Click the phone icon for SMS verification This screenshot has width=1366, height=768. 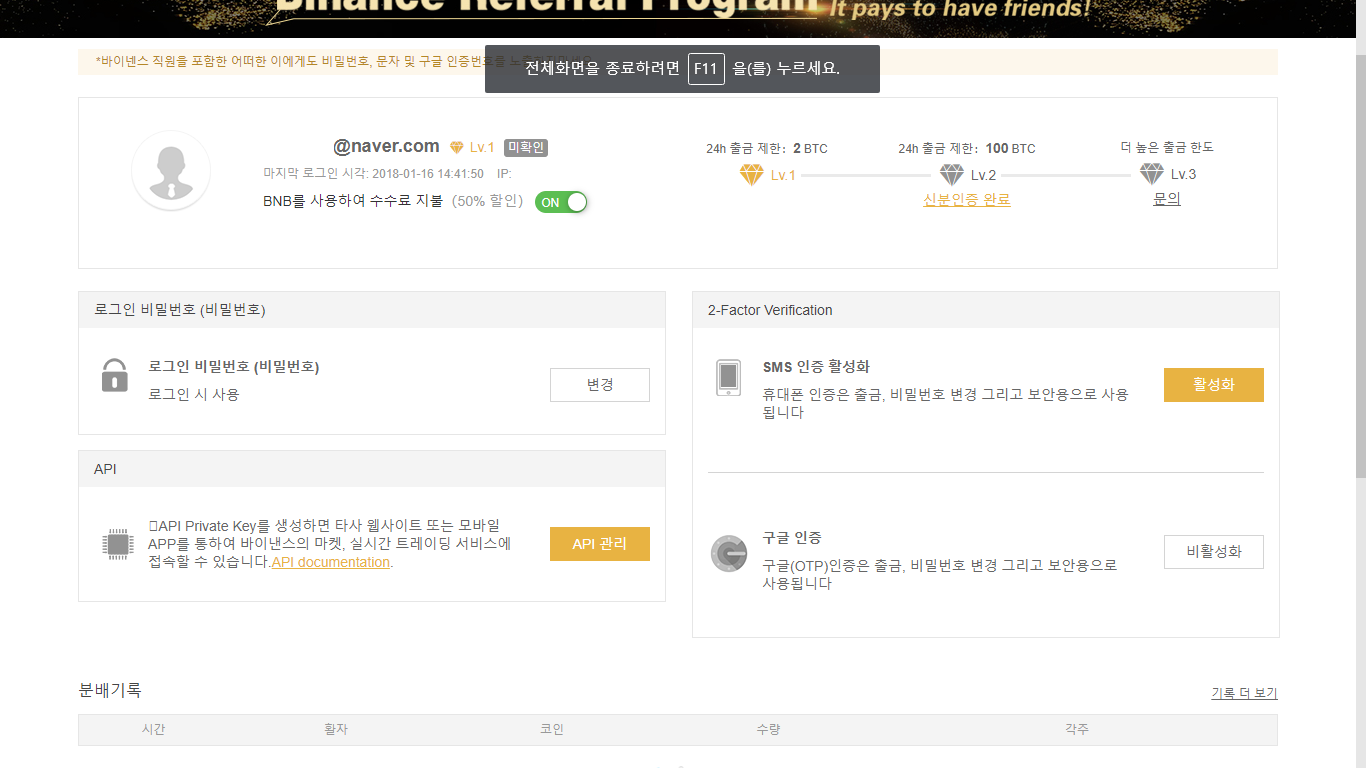[729, 378]
